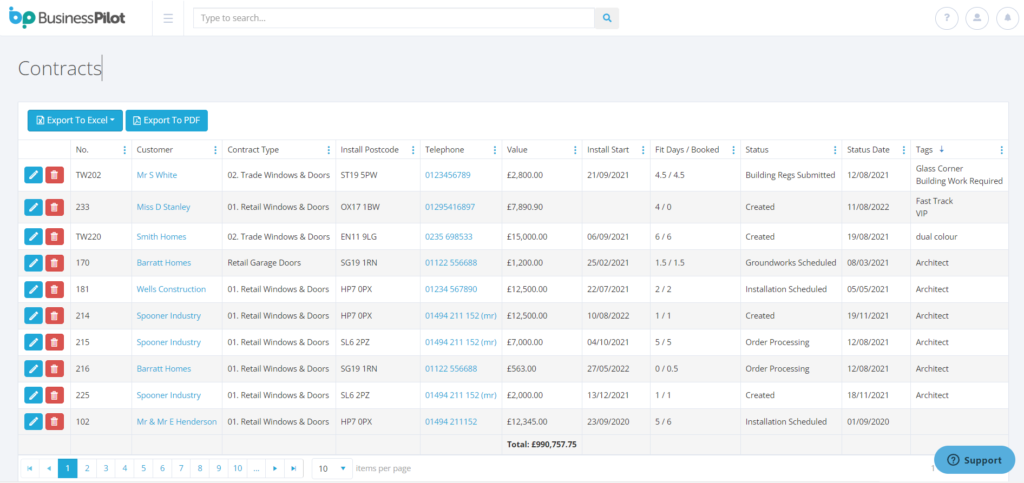The width and height of the screenshot is (1024, 483).
Task: Open the No. column options menu
Action: 125,150
